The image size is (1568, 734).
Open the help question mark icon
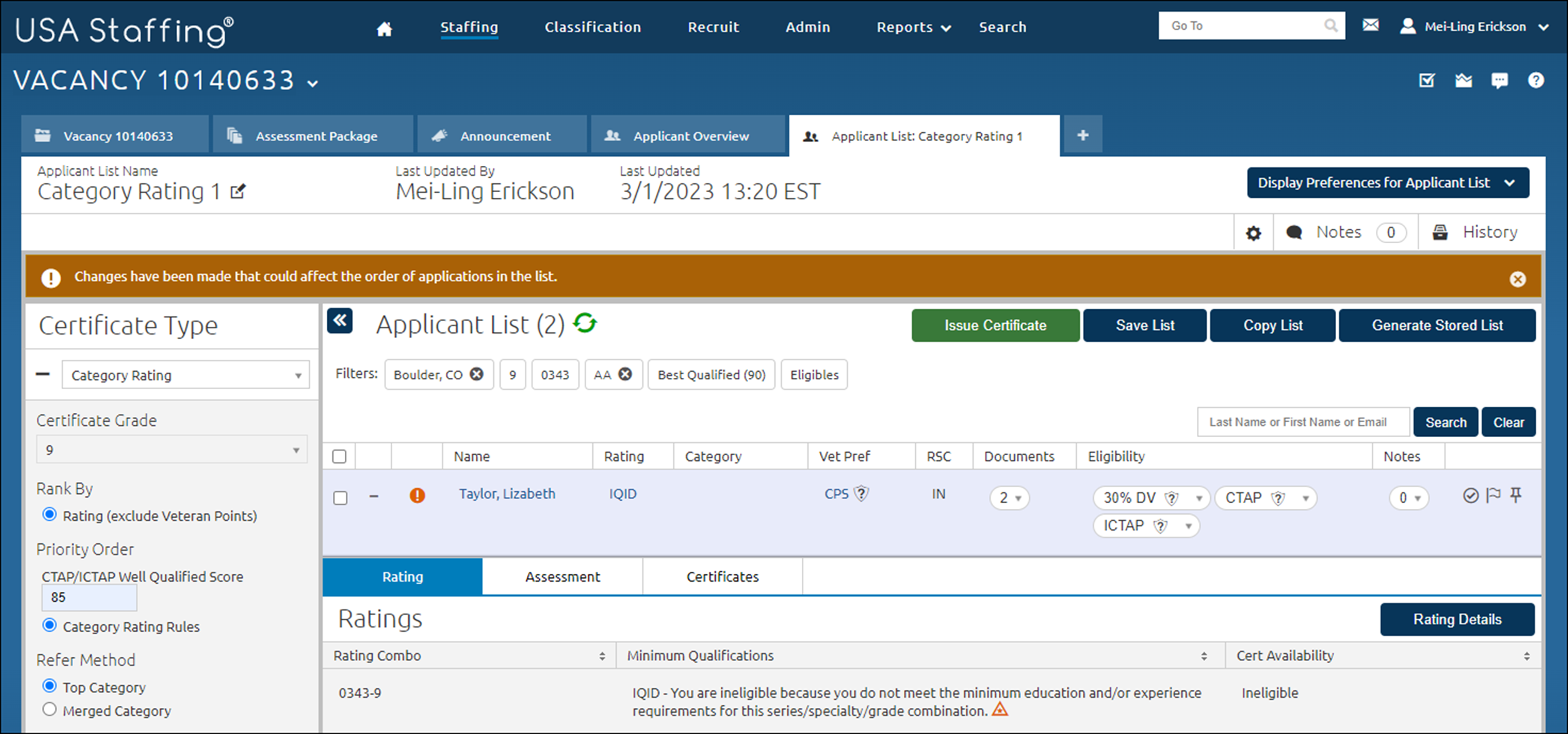click(x=1536, y=80)
